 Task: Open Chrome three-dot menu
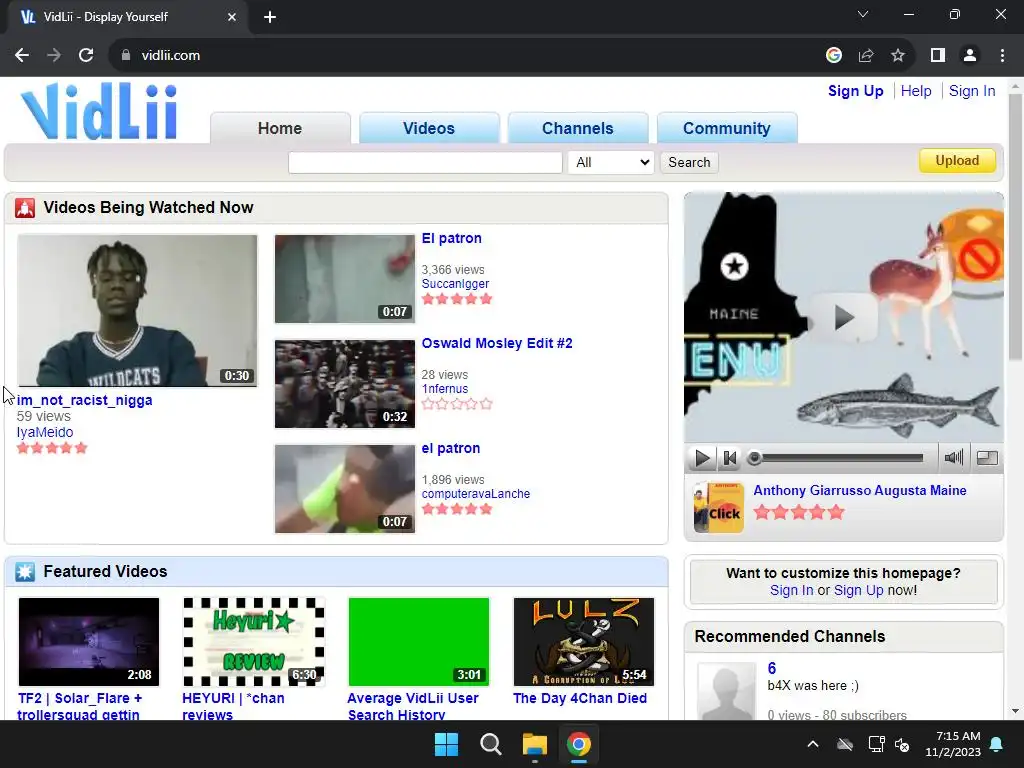point(1002,56)
